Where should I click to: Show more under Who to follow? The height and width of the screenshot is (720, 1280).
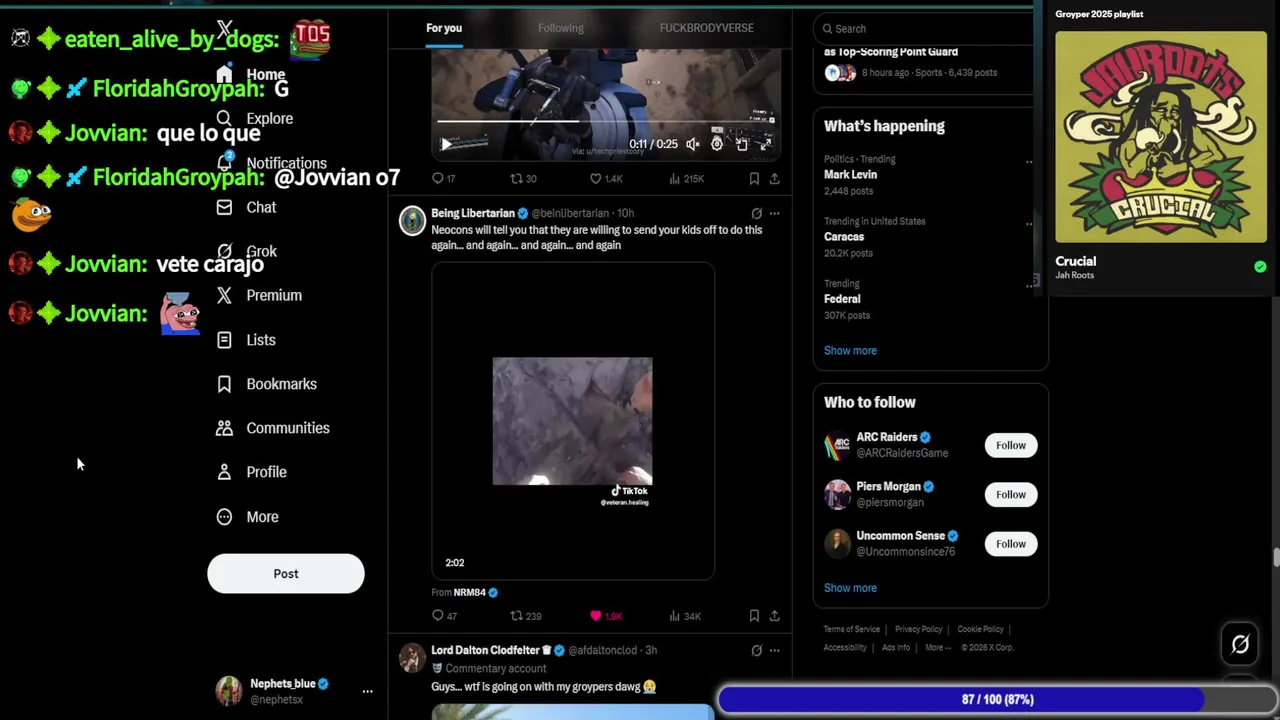coord(850,588)
